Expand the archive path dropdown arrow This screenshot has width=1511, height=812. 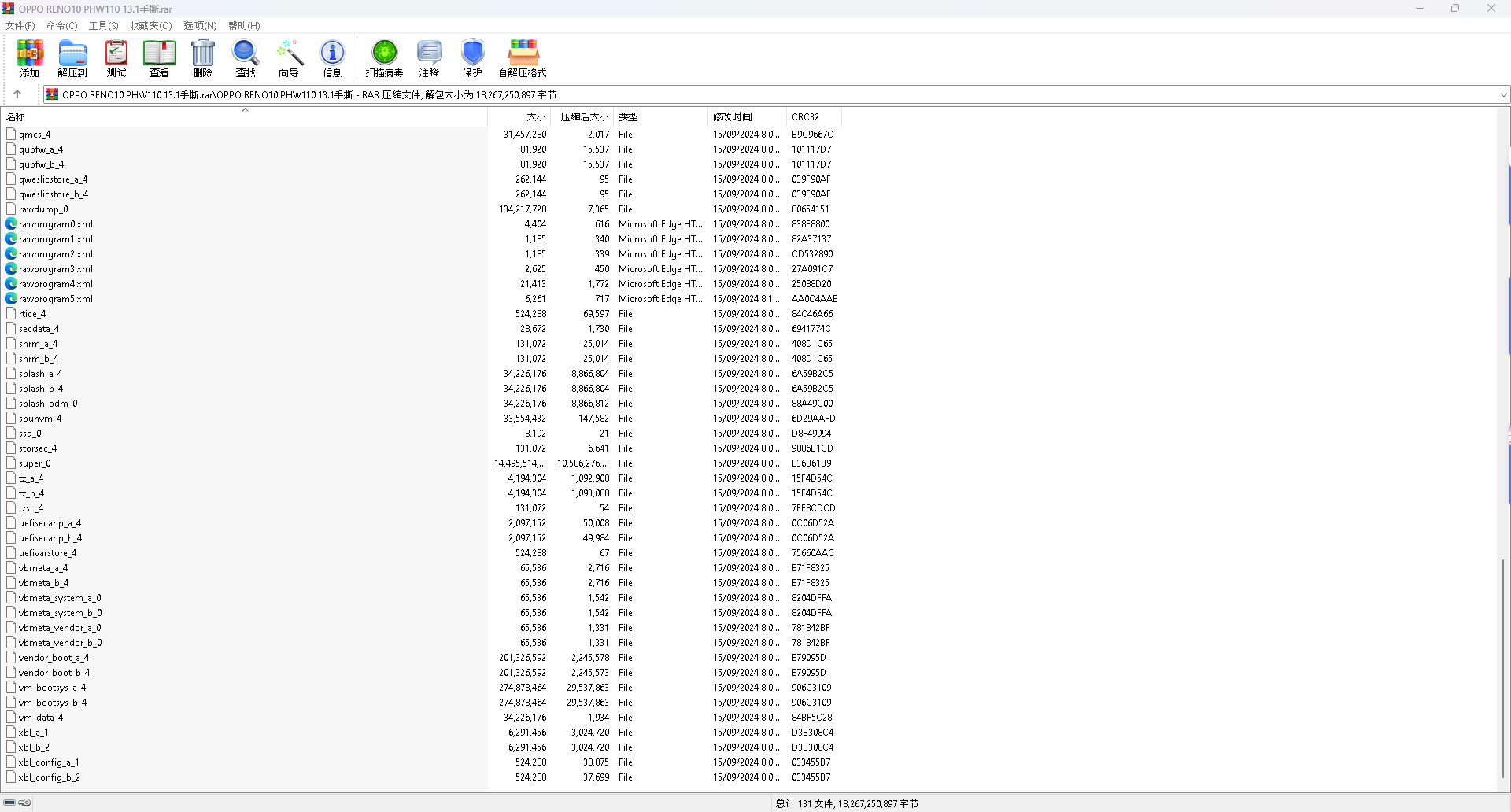1503,94
